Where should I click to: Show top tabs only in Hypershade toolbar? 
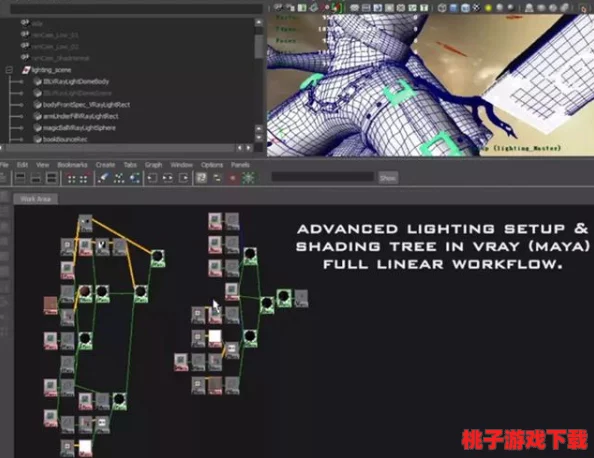[x=20, y=178]
